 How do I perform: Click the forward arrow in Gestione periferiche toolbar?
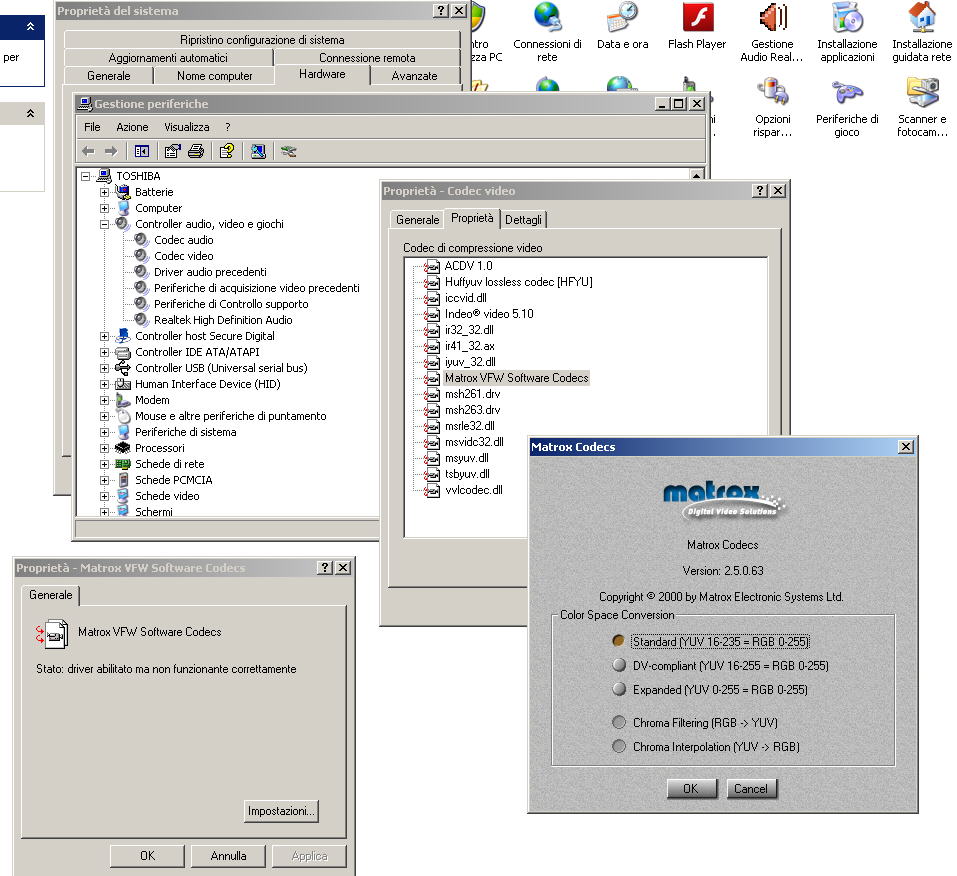(110, 151)
